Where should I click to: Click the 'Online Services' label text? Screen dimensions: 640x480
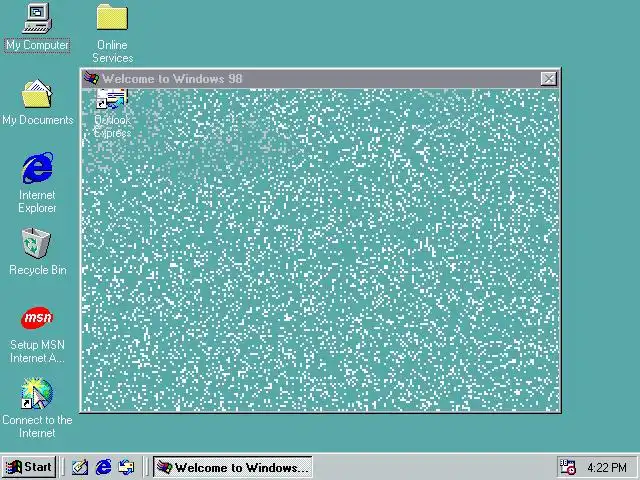(113, 51)
